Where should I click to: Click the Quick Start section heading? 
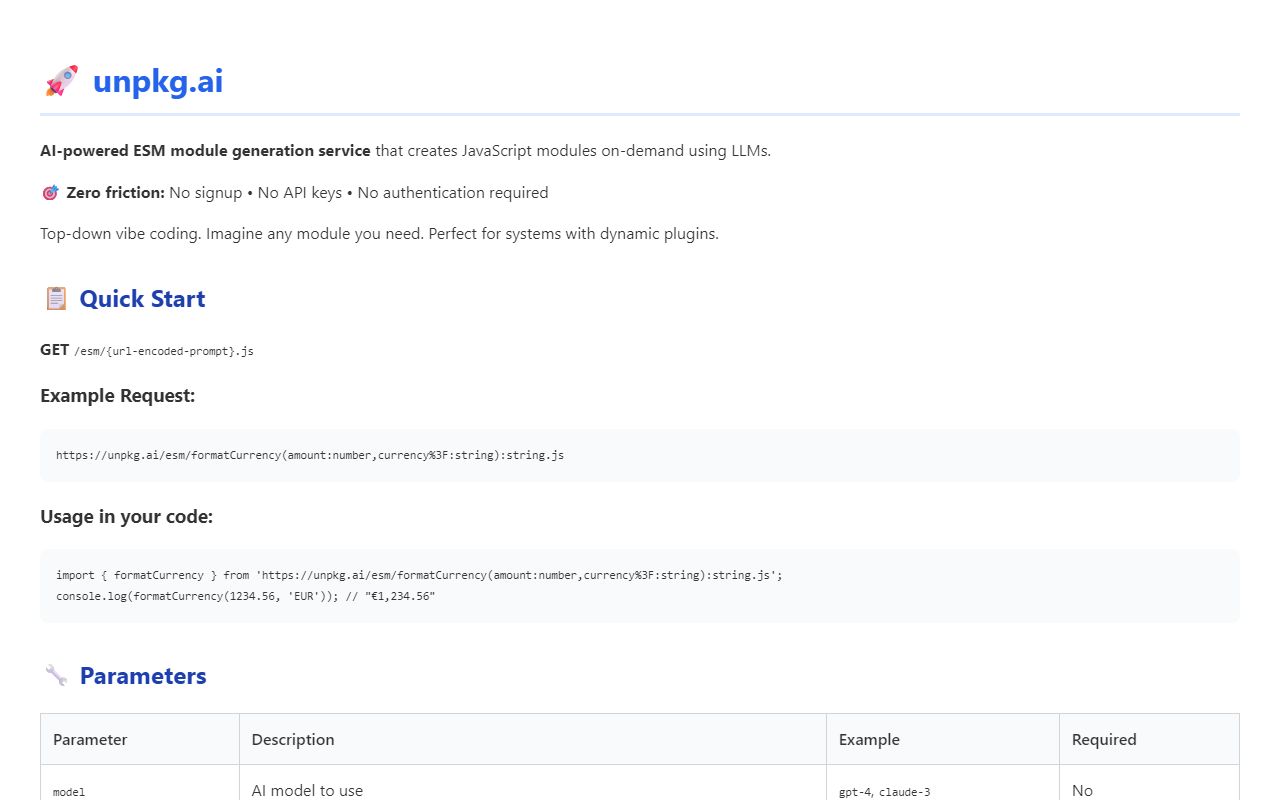click(141, 299)
